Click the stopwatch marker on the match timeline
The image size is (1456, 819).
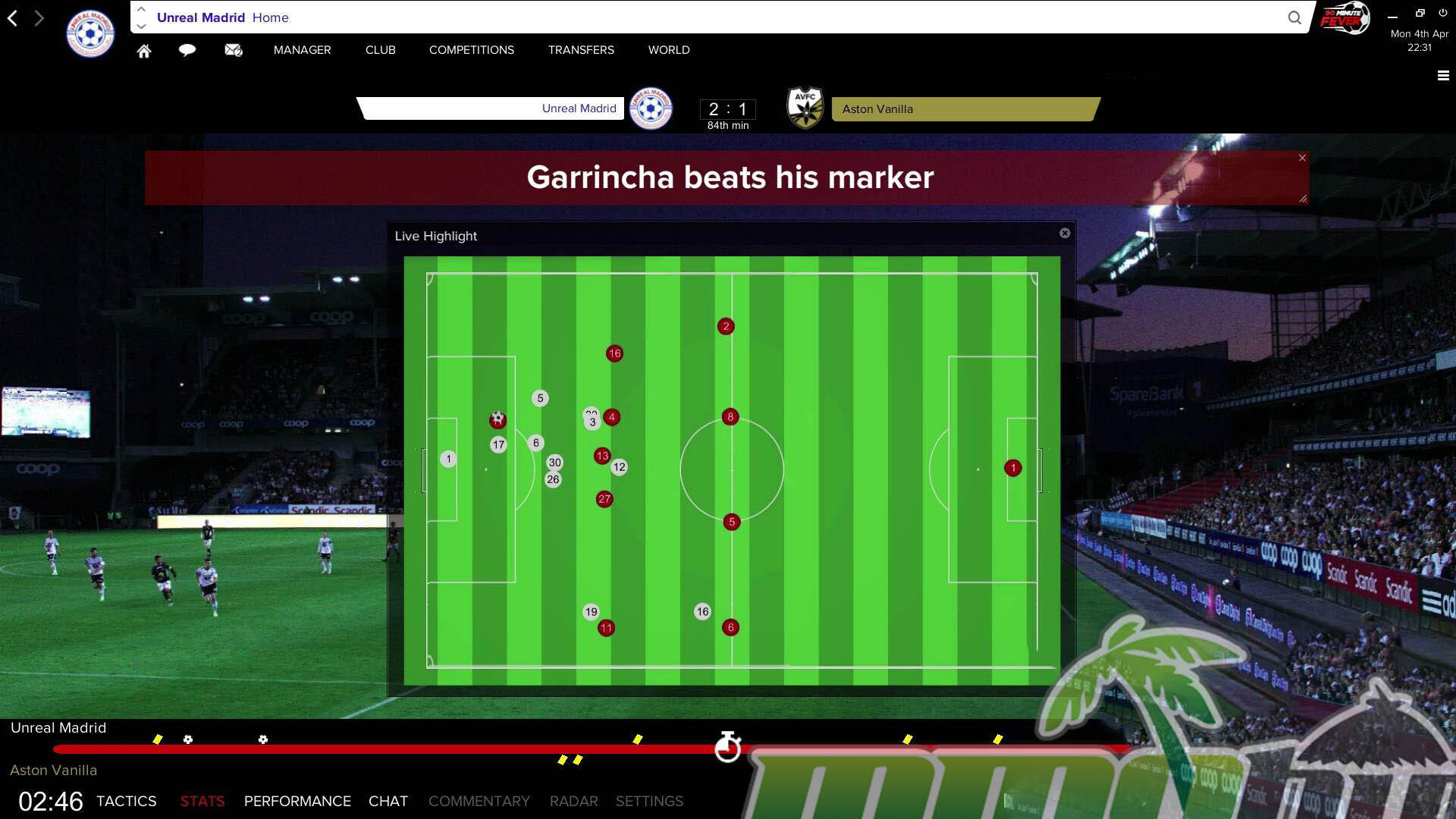pos(728,746)
